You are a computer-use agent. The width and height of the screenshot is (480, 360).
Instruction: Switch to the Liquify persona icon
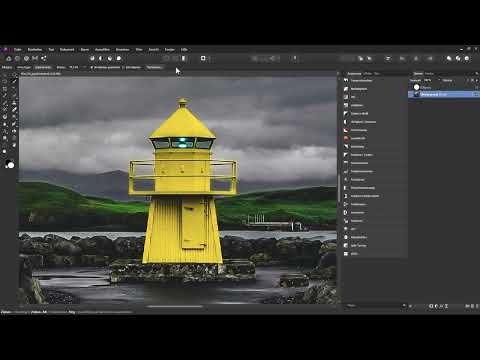pos(17,58)
